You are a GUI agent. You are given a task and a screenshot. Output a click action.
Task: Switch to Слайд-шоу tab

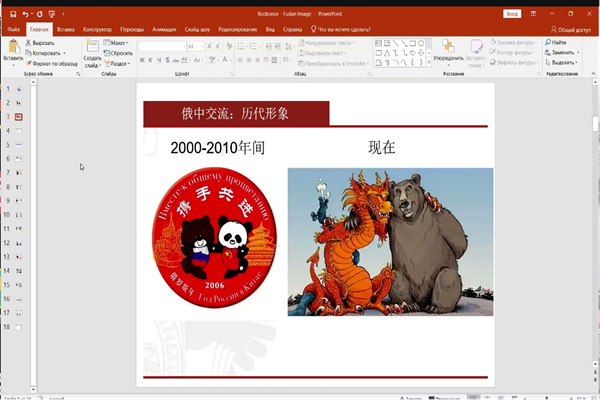(197, 29)
